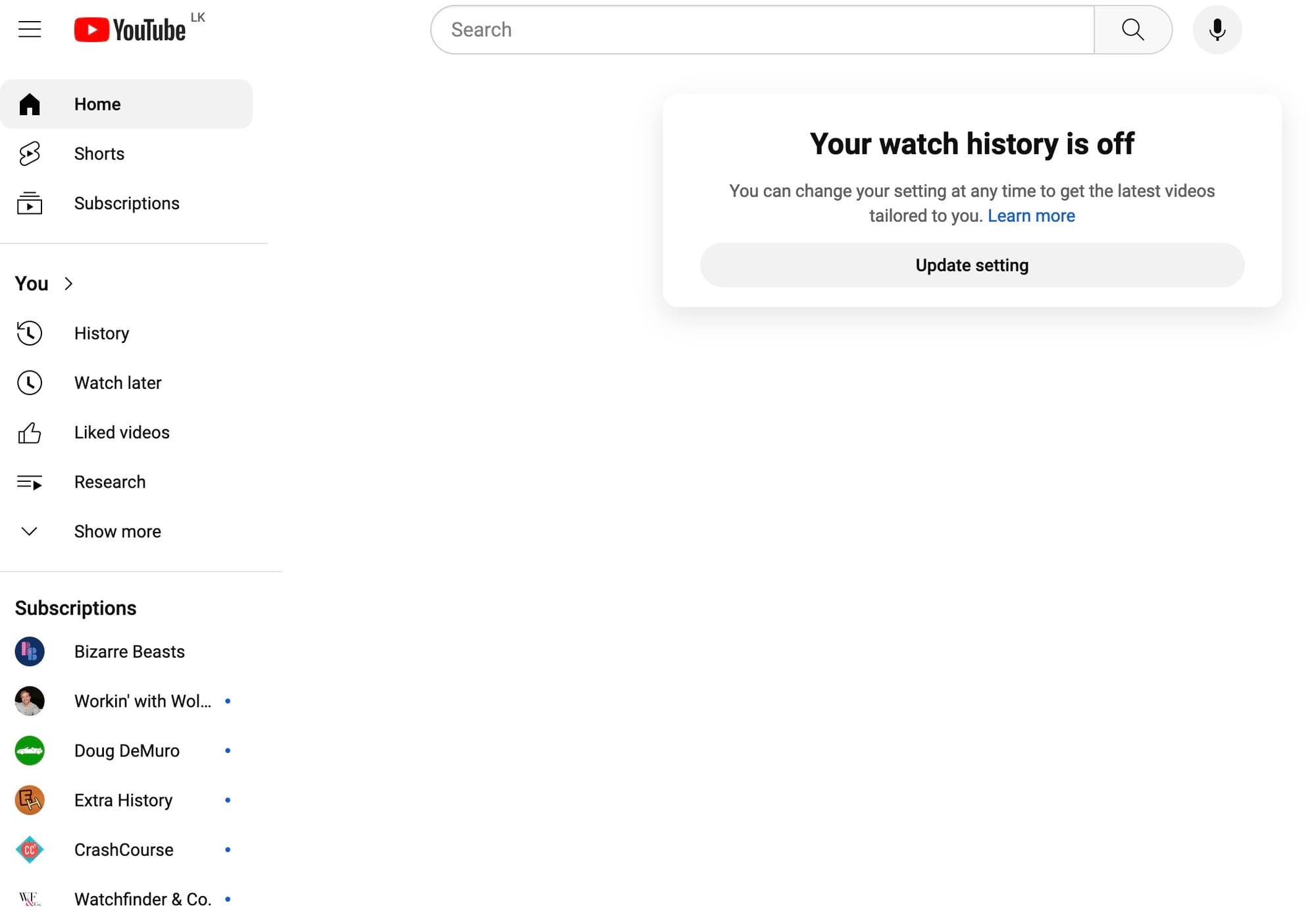
Task: Open the Doug DeMuro channel
Action: pyautogui.click(x=126, y=750)
